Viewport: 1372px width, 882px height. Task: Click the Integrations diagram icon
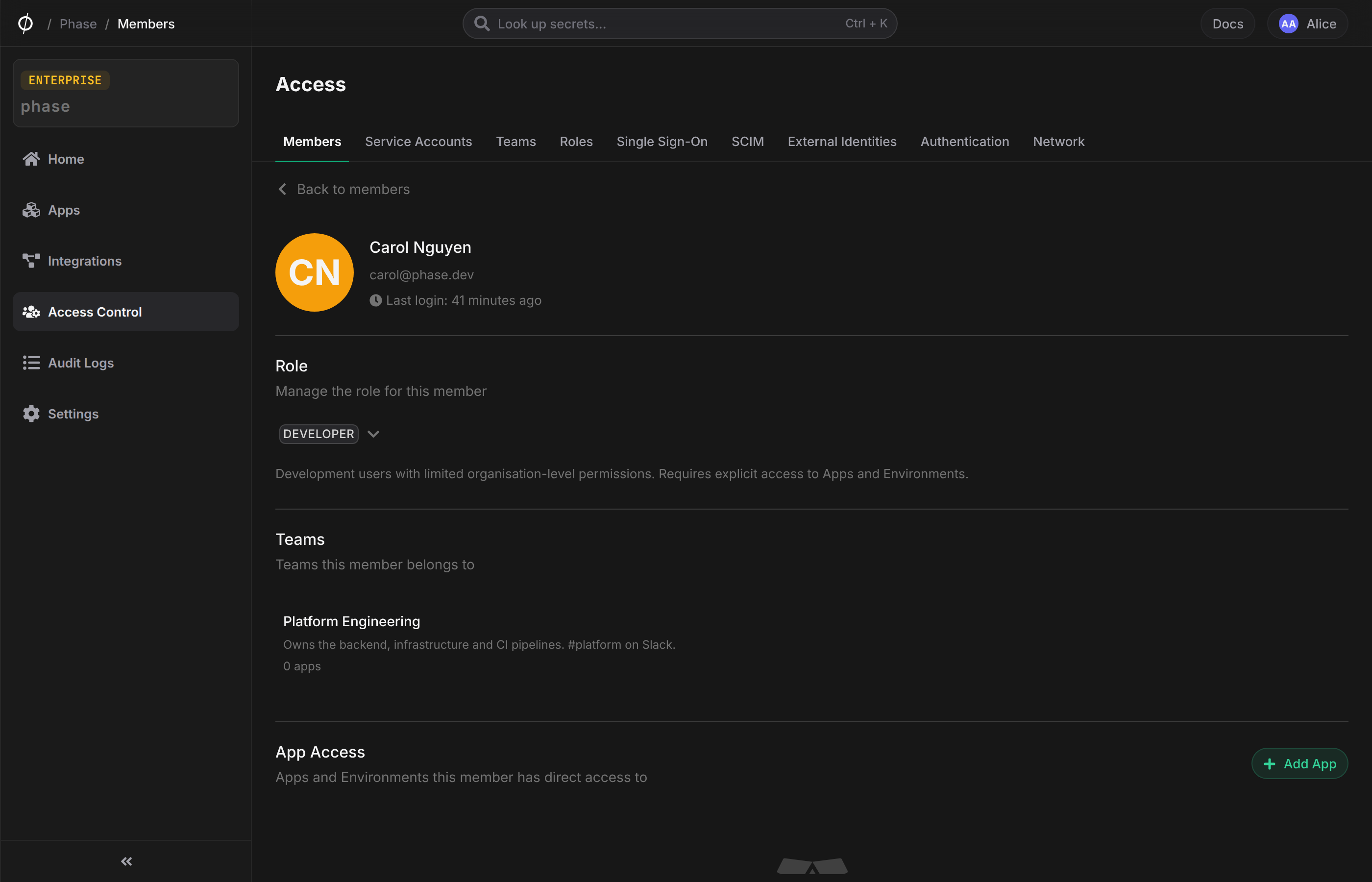(x=31, y=261)
